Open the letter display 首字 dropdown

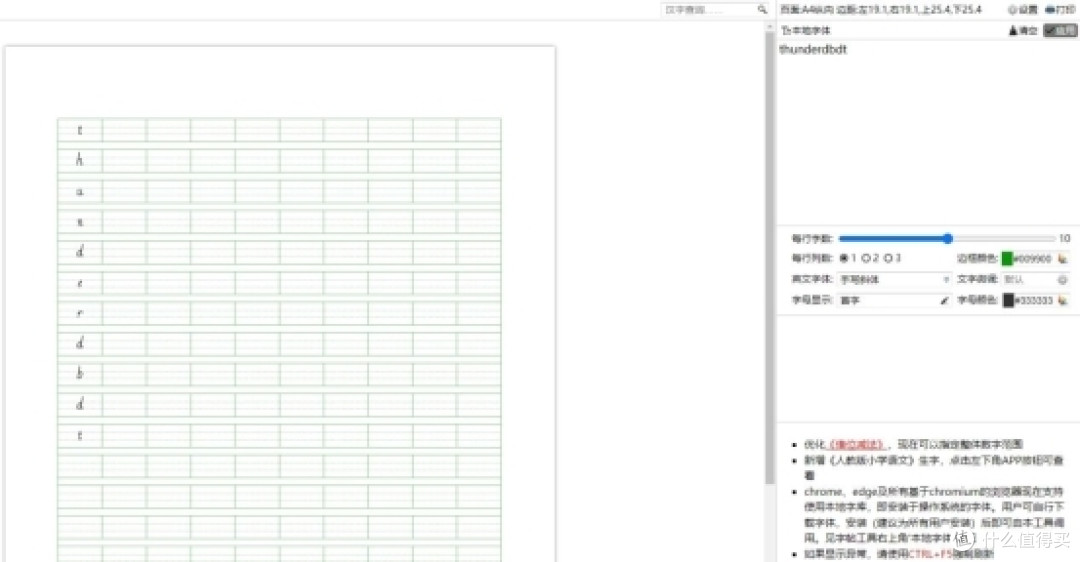(x=894, y=300)
